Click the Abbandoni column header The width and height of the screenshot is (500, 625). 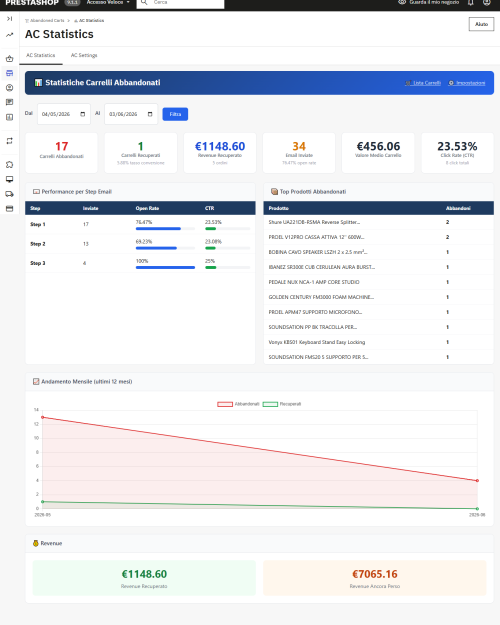(458, 208)
